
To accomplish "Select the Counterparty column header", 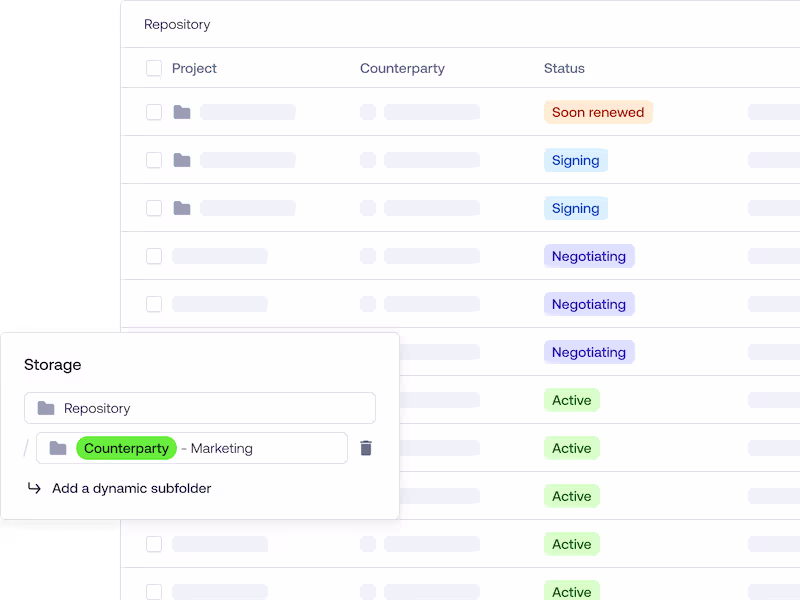I will click(402, 68).
